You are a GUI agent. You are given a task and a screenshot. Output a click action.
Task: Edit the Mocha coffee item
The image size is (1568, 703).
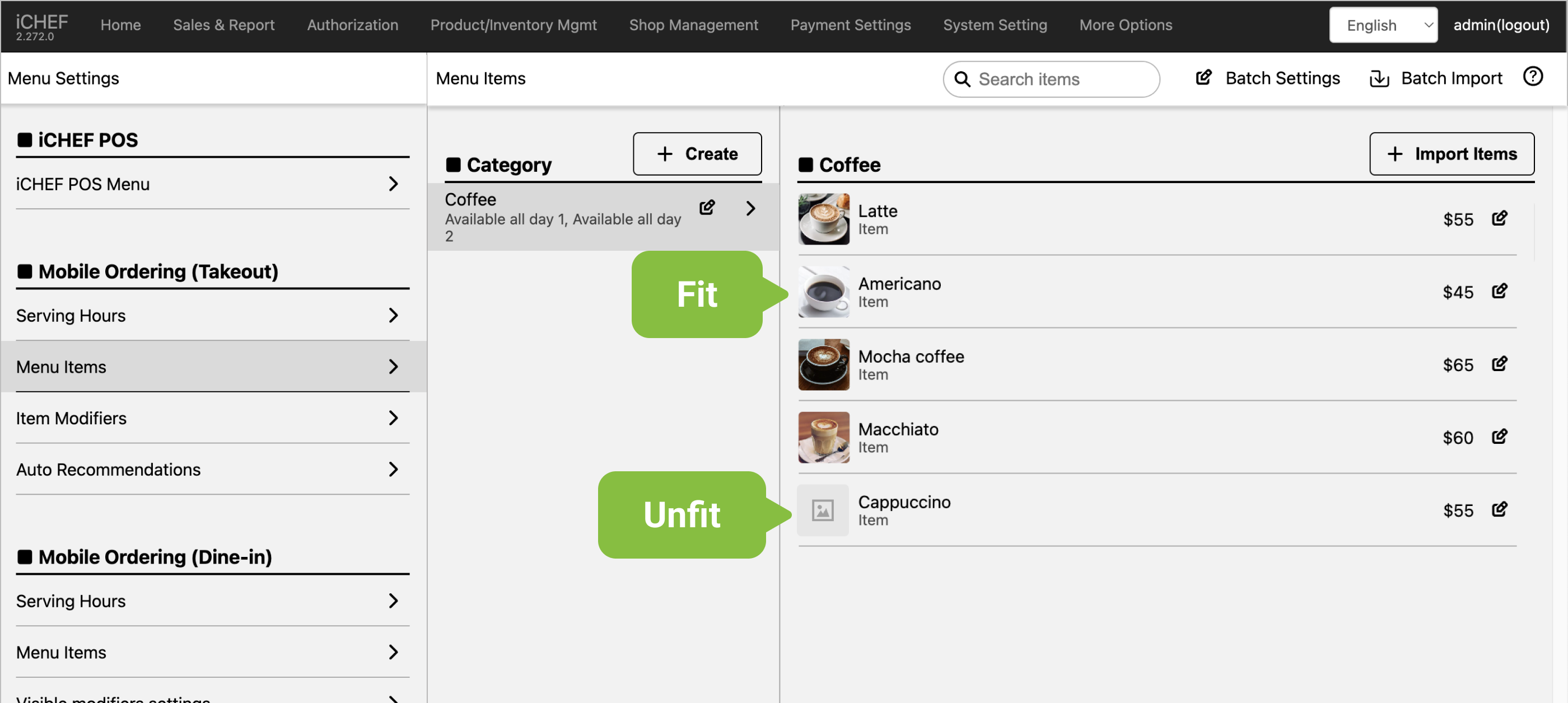pos(1499,364)
